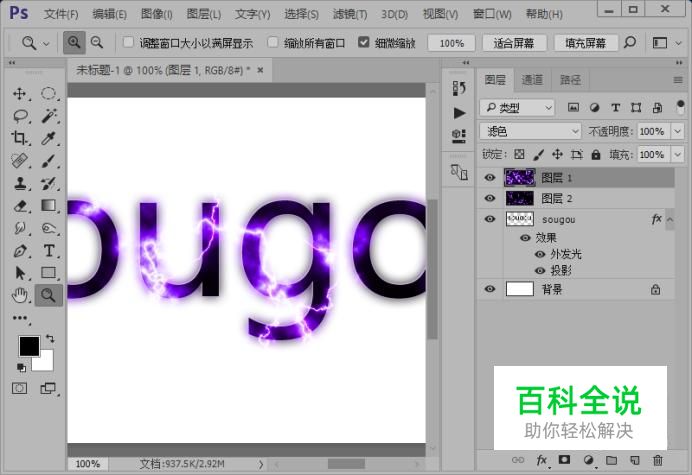Choose Zoom Out mode in options bar
This screenshot has height=475, width=692.
[x=97, y=43]
